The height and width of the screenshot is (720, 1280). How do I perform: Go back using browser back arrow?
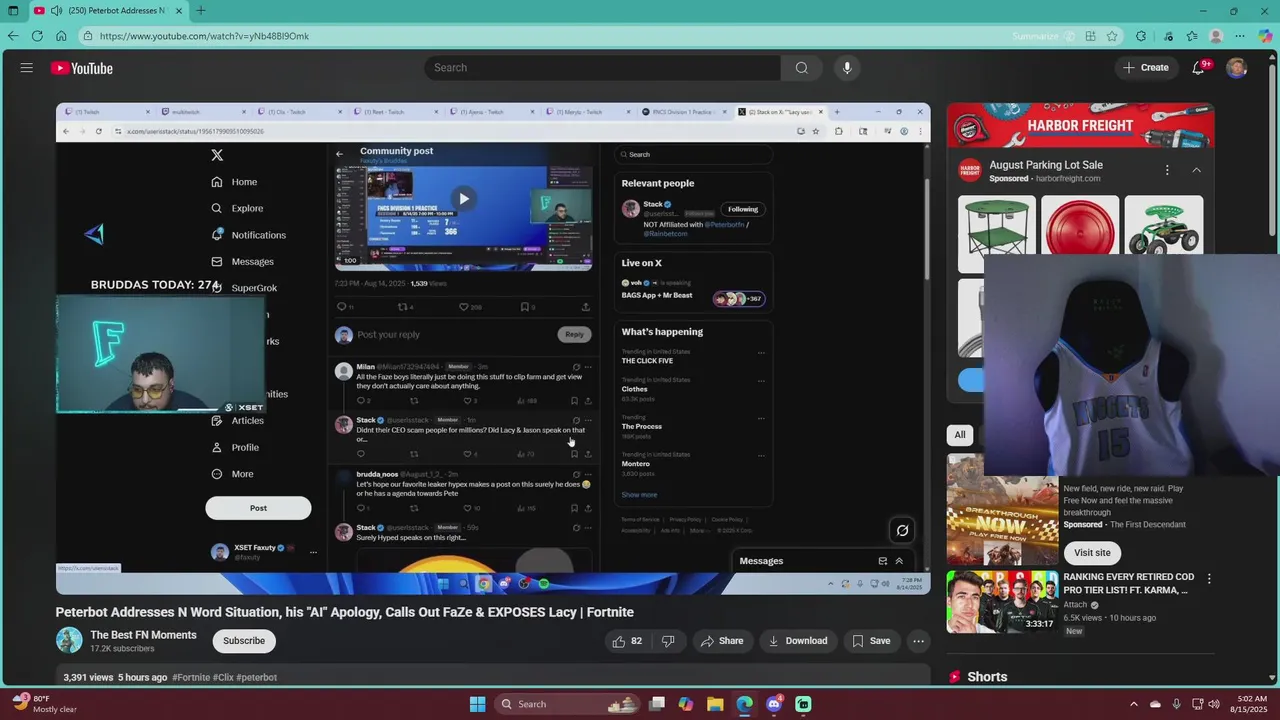[x=13, y=36]
